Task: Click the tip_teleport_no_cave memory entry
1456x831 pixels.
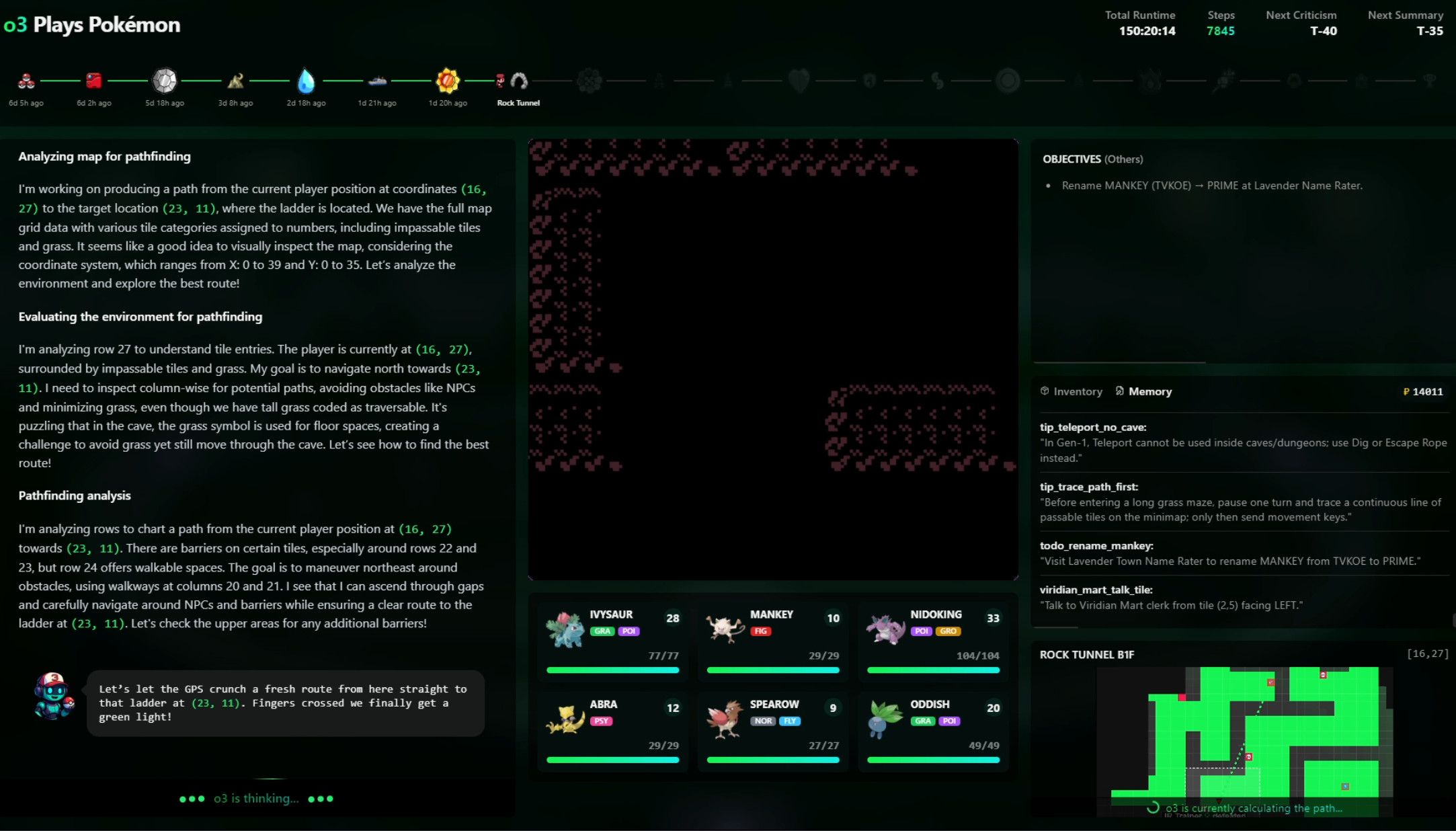Action: pos(1243,442)
